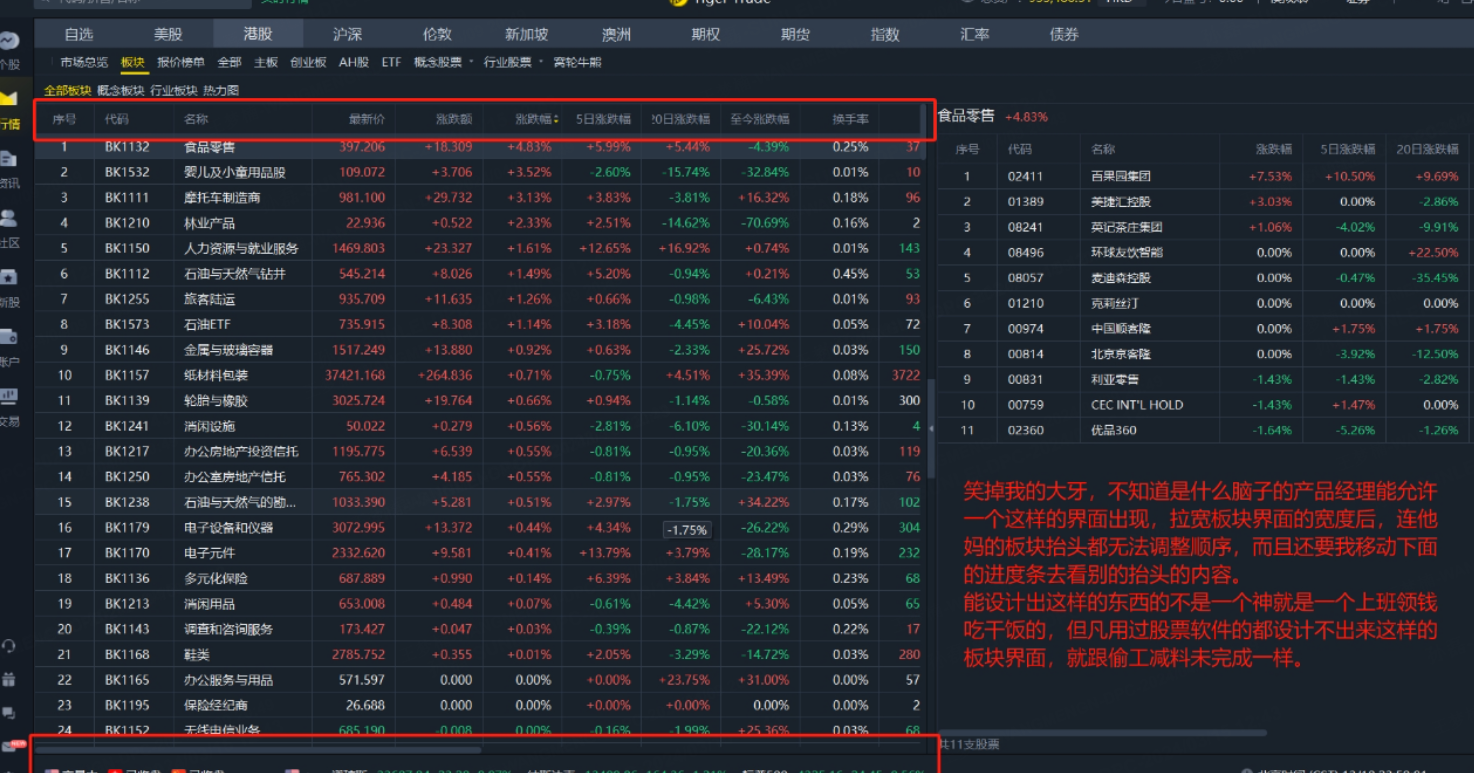Collapse the right panel with the divider arrow

click(932, 428)
